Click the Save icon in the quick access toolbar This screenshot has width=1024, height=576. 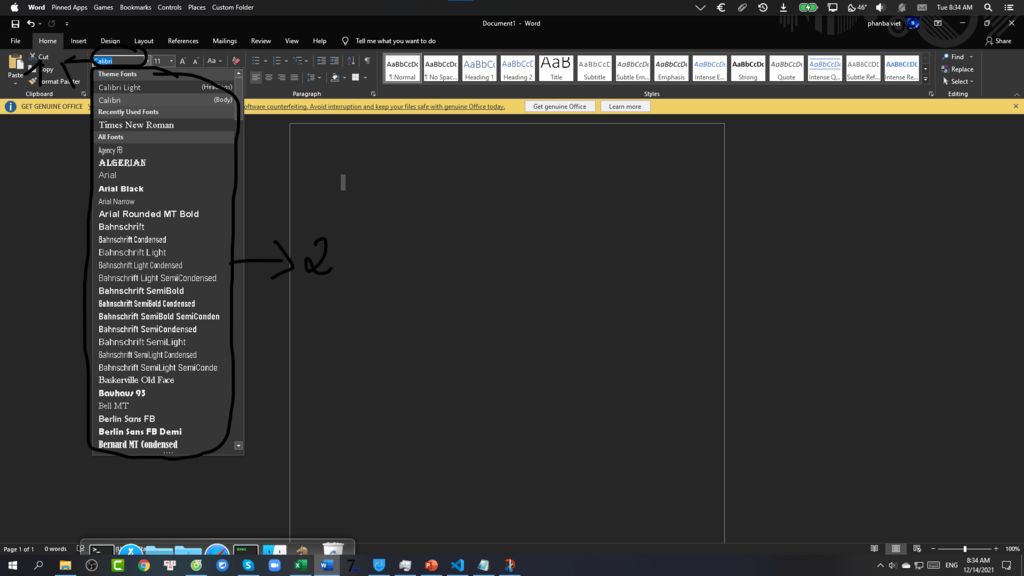15,24
